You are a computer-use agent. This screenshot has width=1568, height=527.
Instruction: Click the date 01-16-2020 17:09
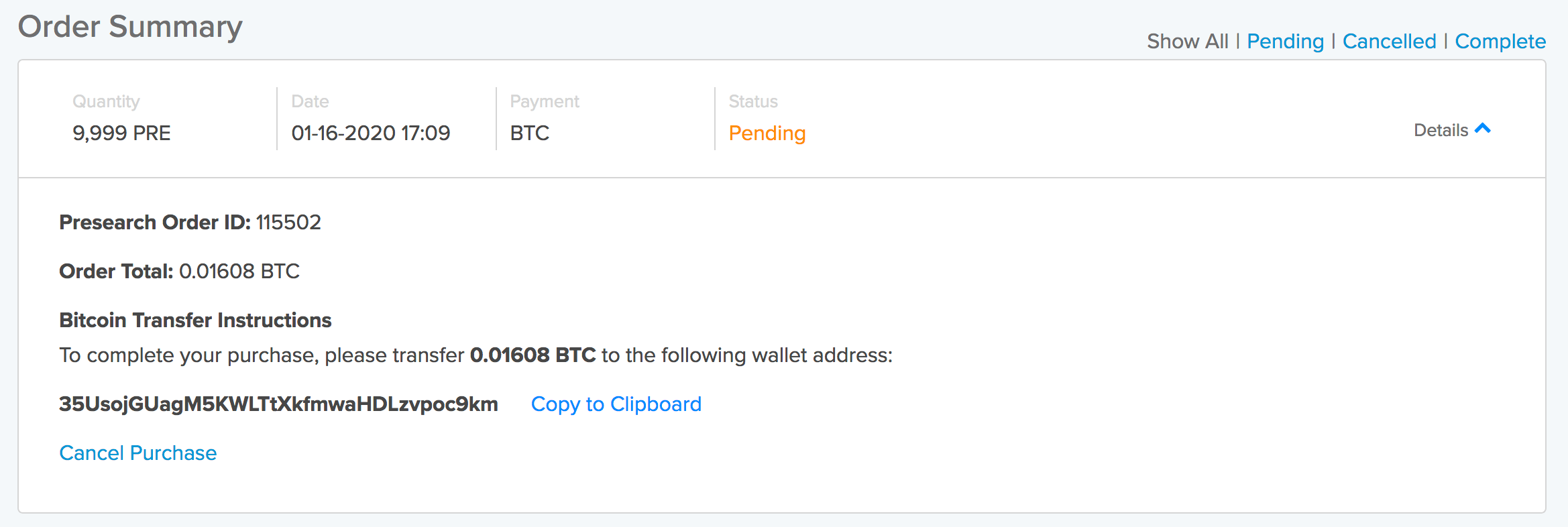[371, 133]
